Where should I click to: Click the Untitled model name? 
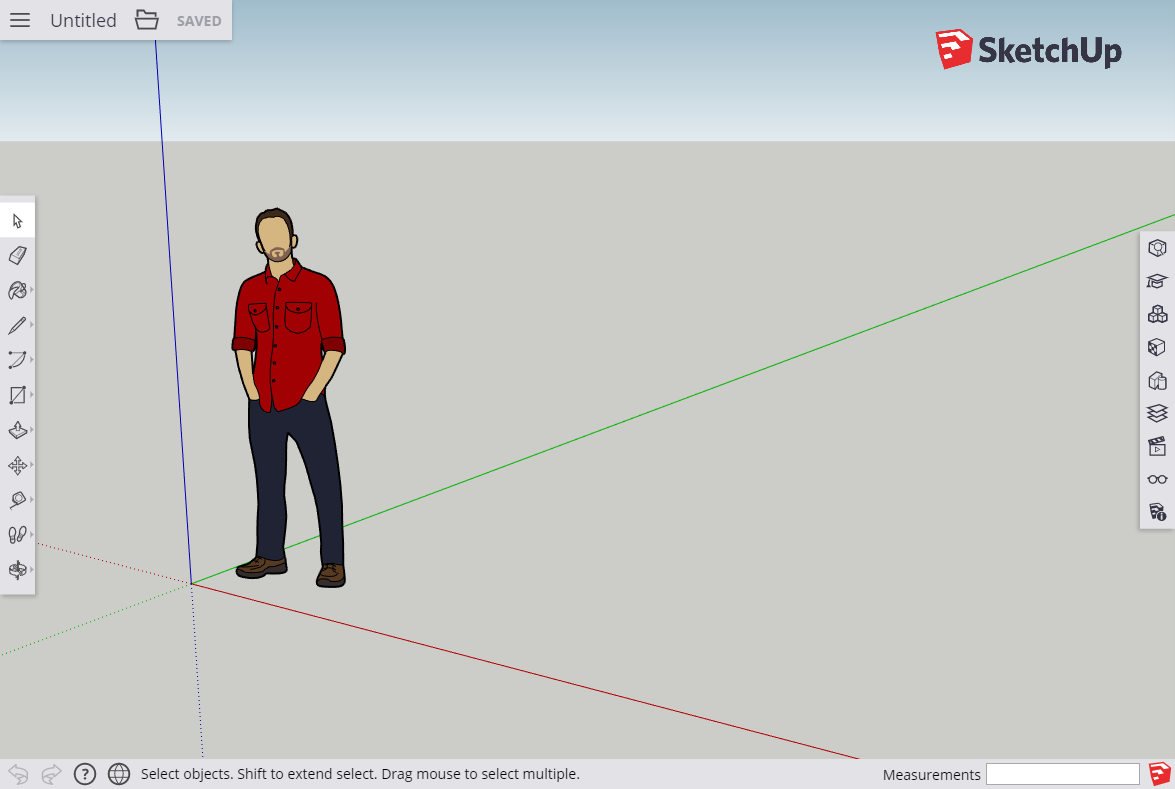click(83, 20)
